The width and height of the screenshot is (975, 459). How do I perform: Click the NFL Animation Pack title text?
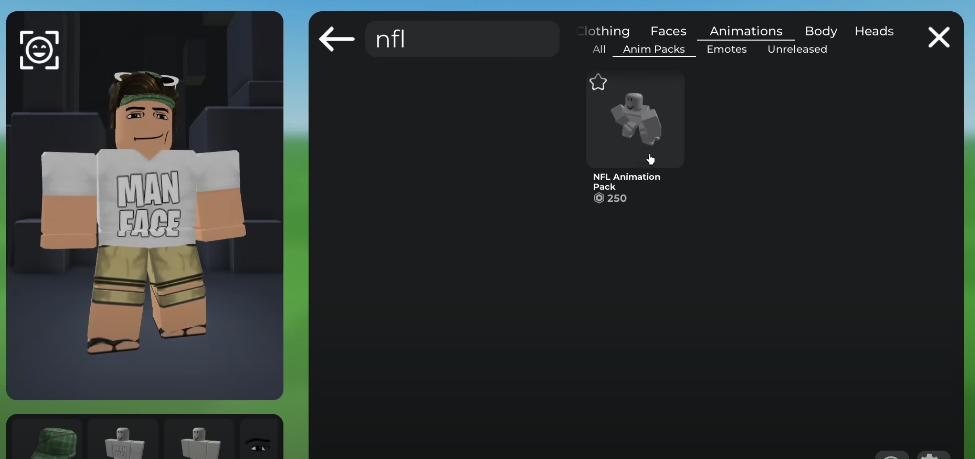pos(626,182)
